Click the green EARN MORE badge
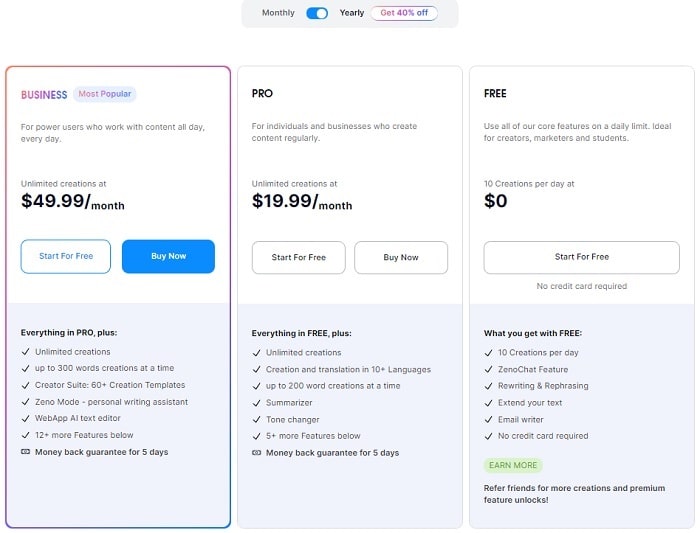The image size is (700, 533). coord(513,465)
